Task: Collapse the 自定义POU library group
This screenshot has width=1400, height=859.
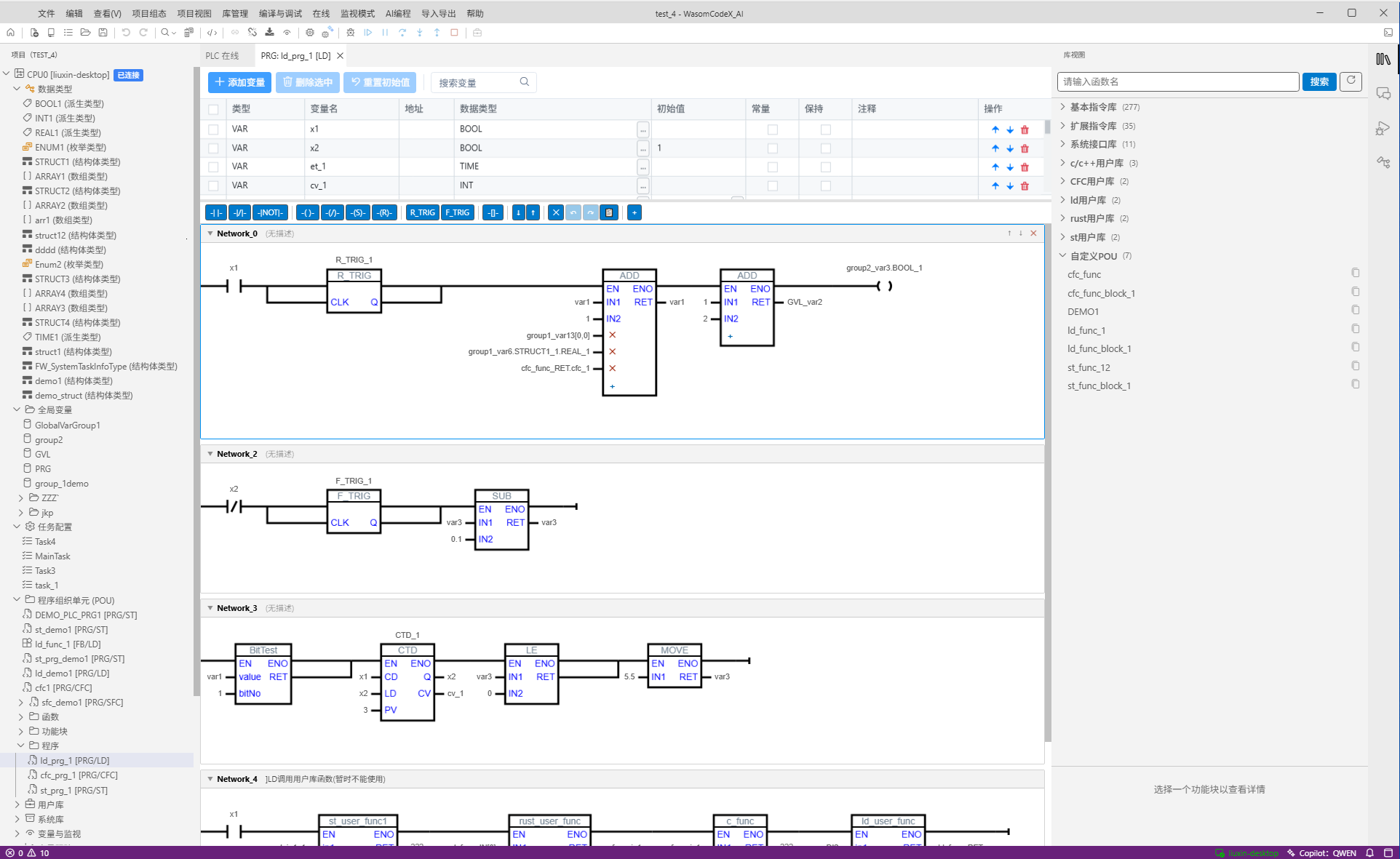Action: 1063,255
